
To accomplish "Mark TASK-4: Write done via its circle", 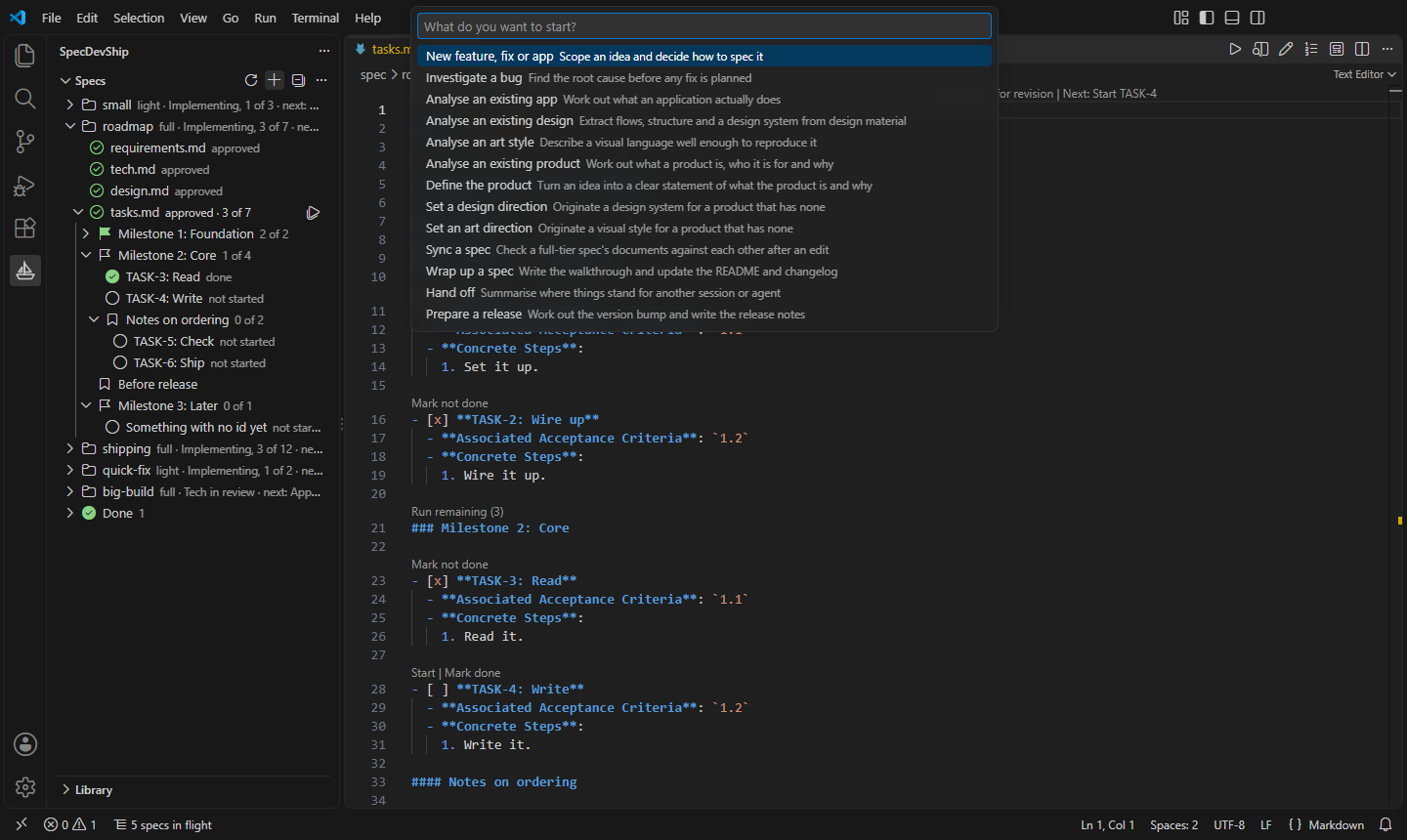I will (x=112, y=299).
